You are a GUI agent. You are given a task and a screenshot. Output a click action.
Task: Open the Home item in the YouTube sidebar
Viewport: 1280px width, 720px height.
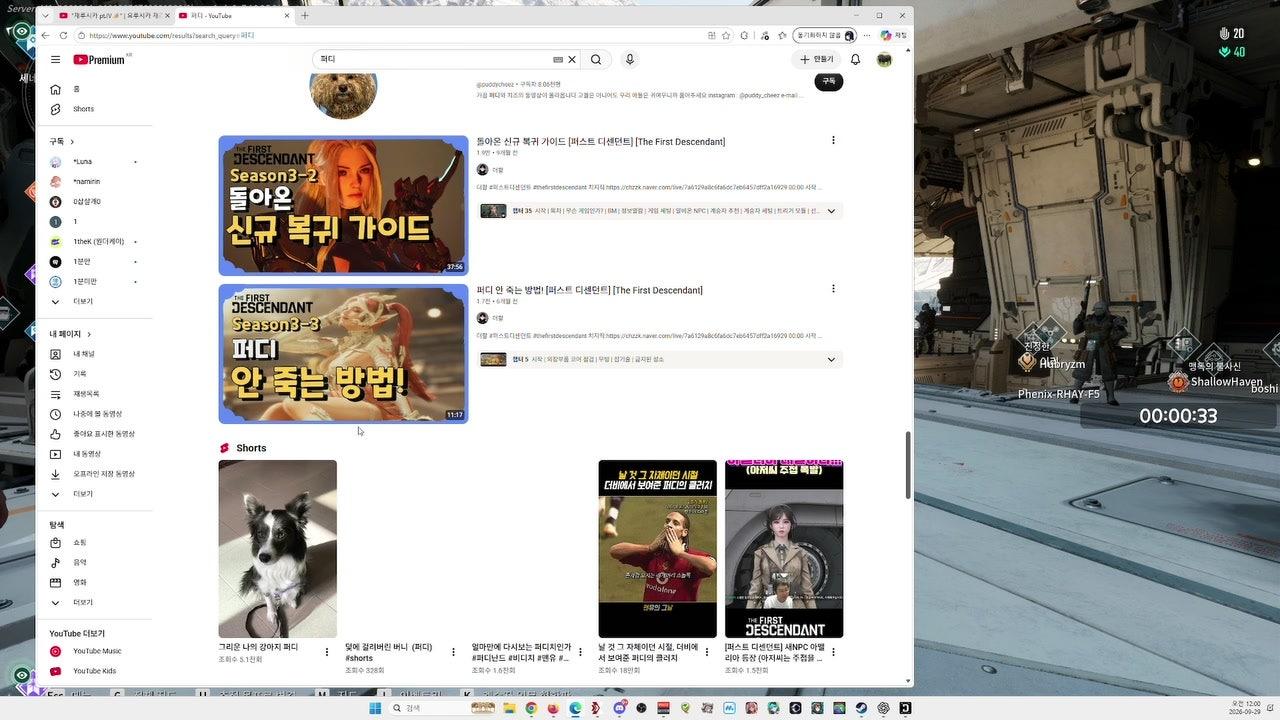pyautogui.click(x=94, y=89)
